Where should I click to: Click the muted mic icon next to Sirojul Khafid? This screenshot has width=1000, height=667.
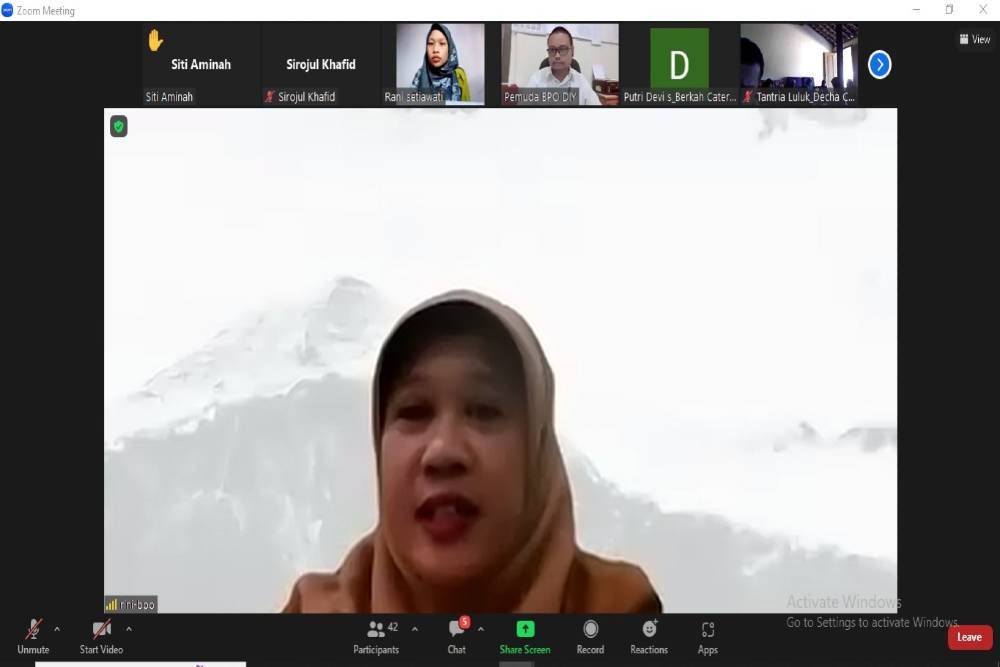point(270,97)
